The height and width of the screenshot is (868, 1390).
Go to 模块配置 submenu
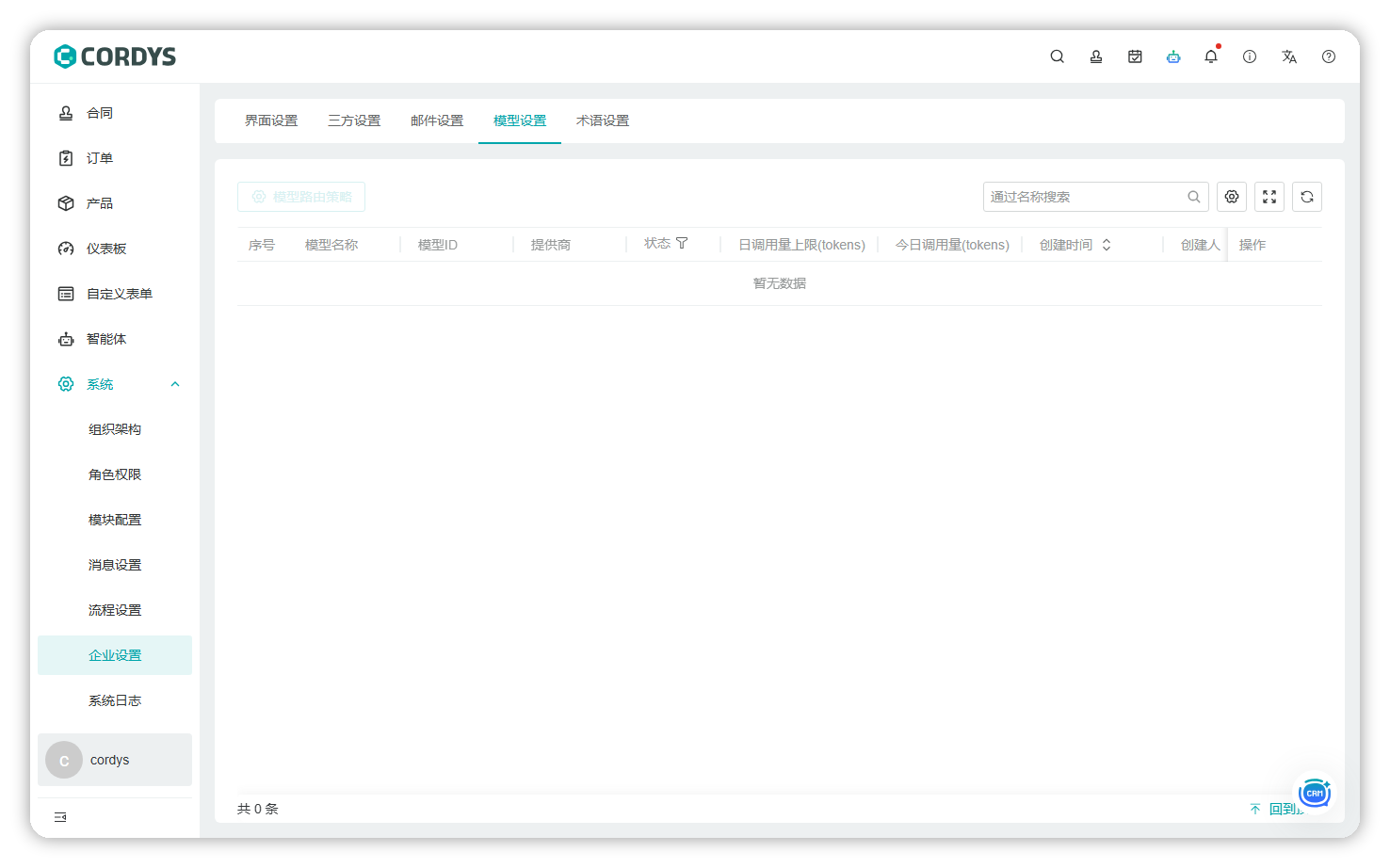click(x=115, y=520)
